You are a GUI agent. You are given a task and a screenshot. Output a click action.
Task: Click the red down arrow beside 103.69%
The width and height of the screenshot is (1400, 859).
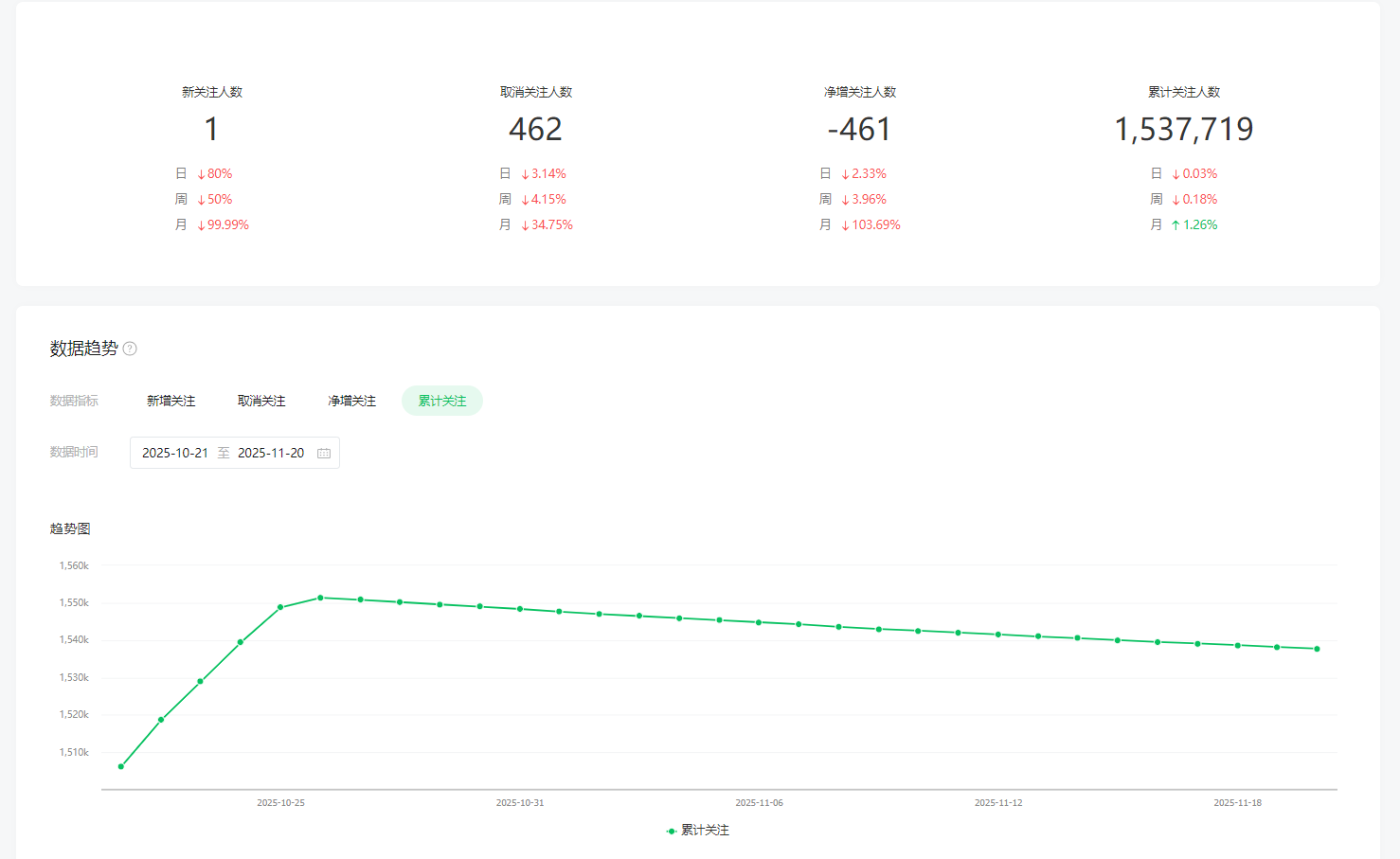coord(845,225)
